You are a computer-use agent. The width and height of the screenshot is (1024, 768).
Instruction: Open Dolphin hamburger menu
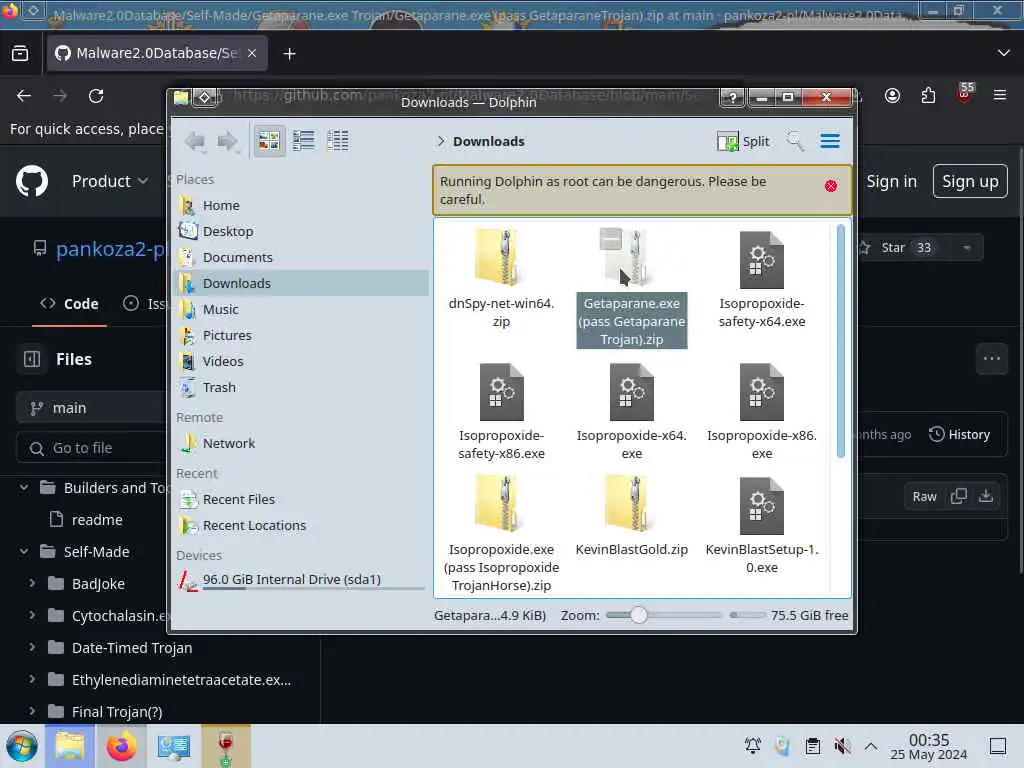pyautogui.click(x=830, y=141)
